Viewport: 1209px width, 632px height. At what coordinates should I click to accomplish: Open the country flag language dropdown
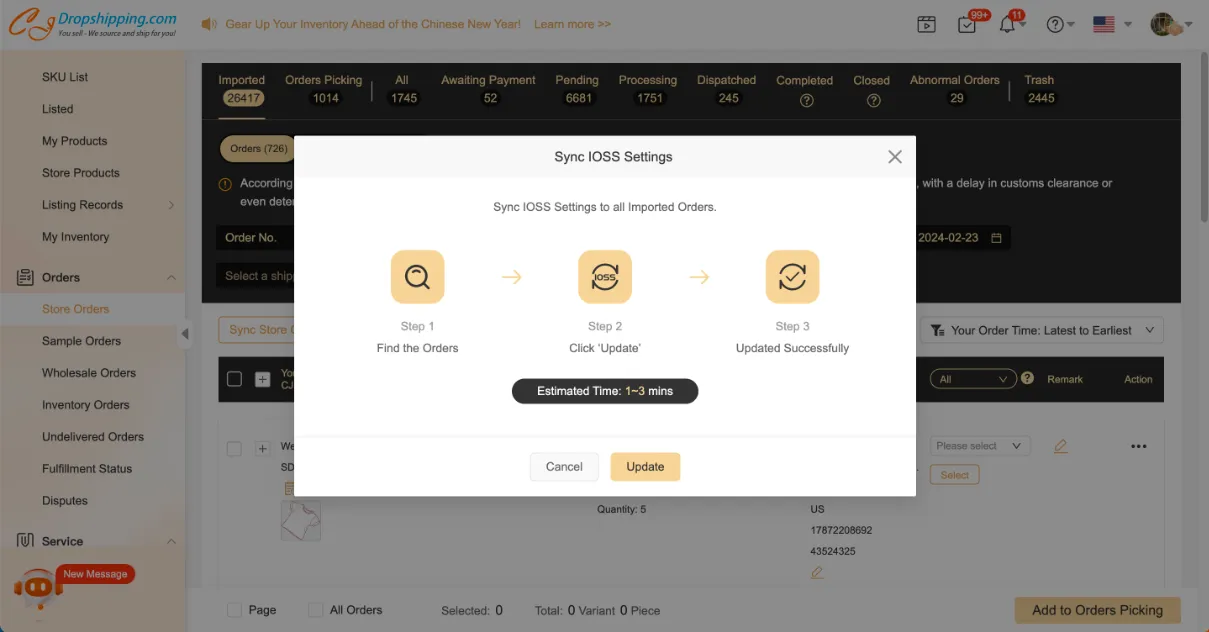click(x=1111, y=25)
